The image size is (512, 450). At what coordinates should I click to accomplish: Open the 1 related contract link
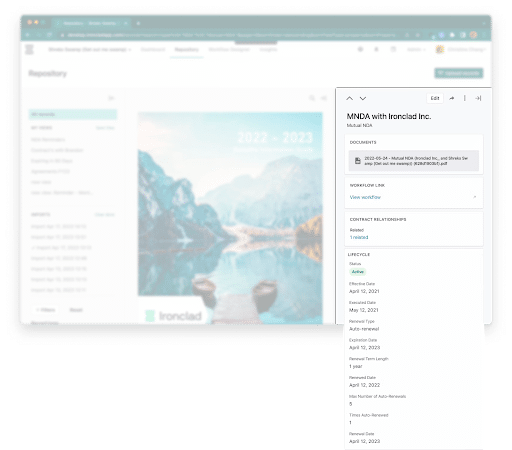(359, 237)
